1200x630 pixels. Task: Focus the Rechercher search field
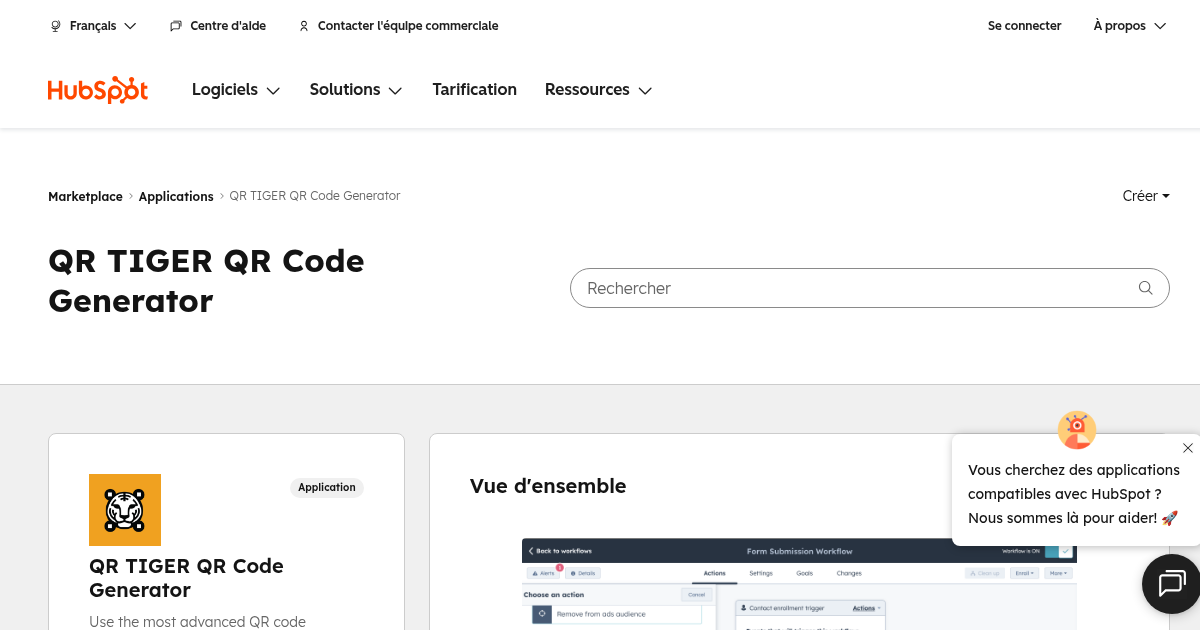869,288
